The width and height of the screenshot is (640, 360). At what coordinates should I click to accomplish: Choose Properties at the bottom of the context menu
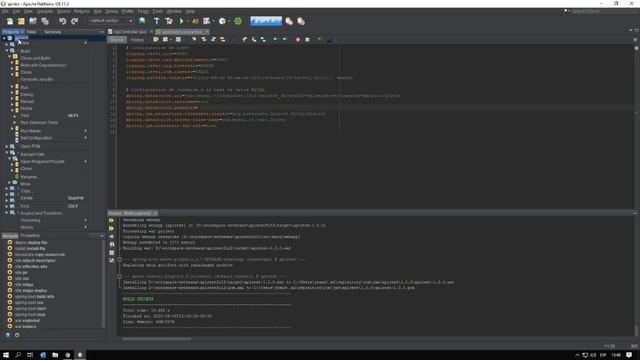coord(30,236)
